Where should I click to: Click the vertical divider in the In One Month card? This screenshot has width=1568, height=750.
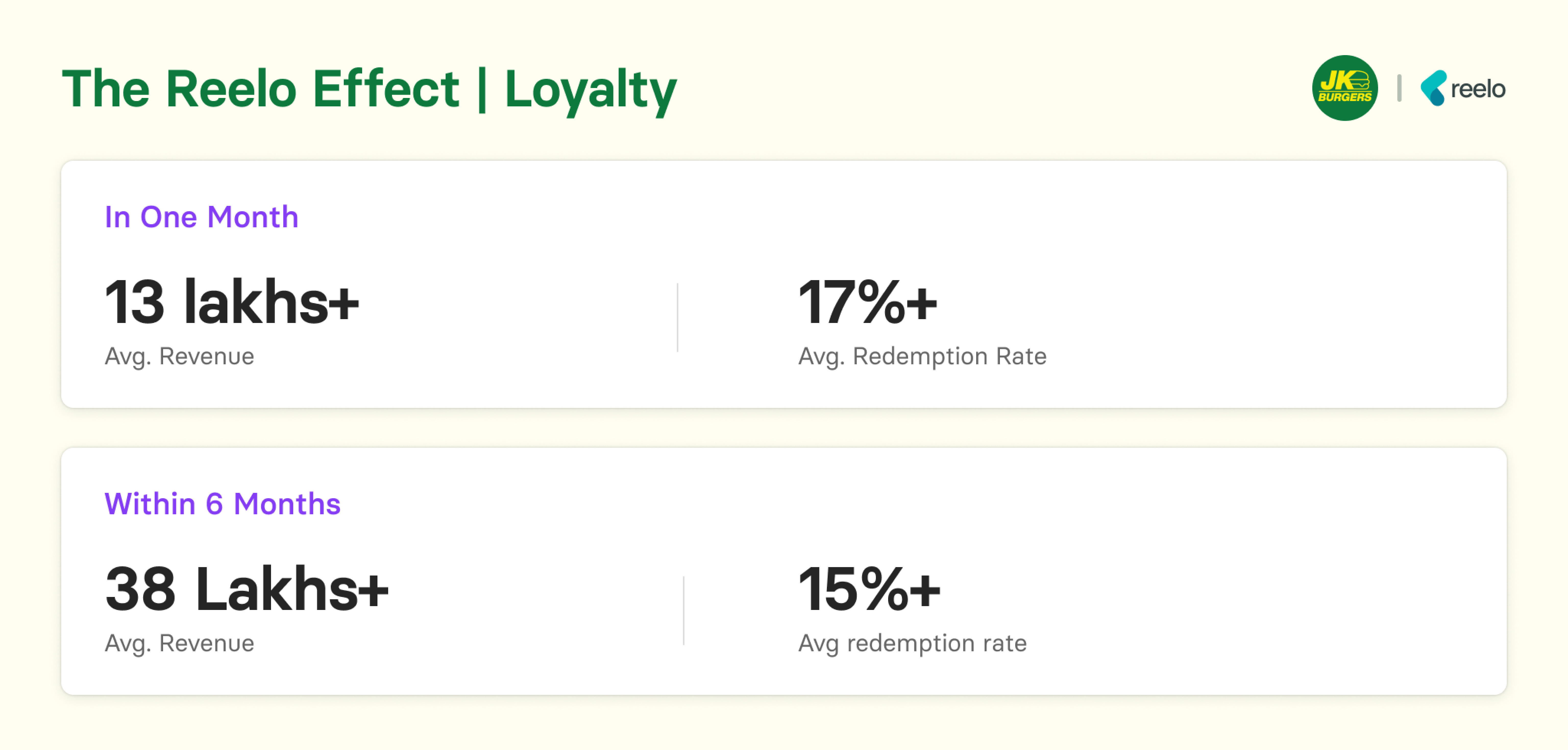pos(678,318)
